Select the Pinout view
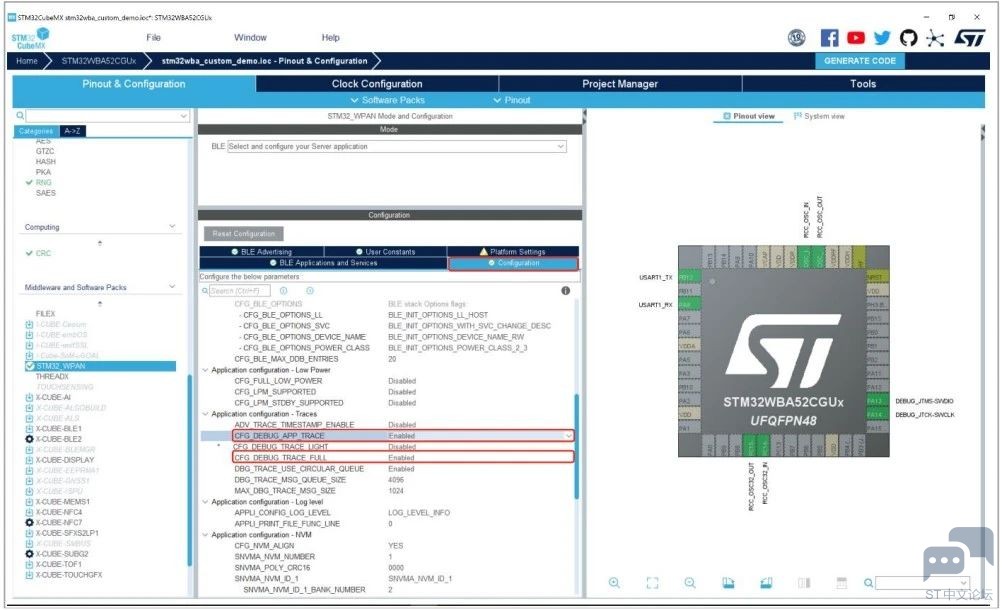The image size is (1002, 610). pyautogui.click(x=749, y=116)
